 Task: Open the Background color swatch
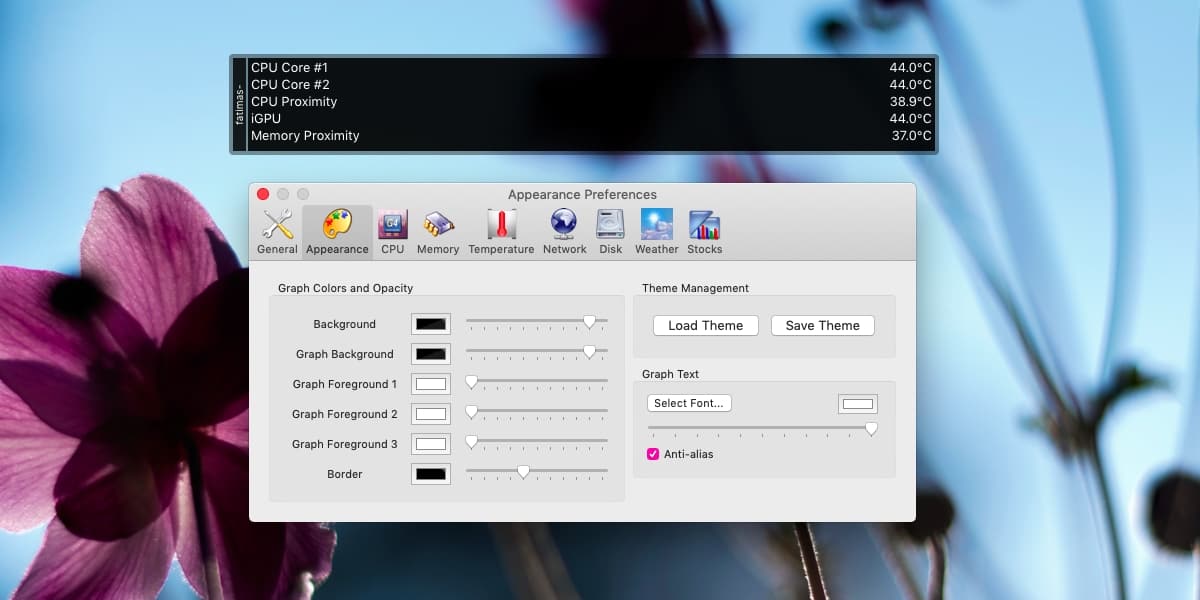click(431, 324)
